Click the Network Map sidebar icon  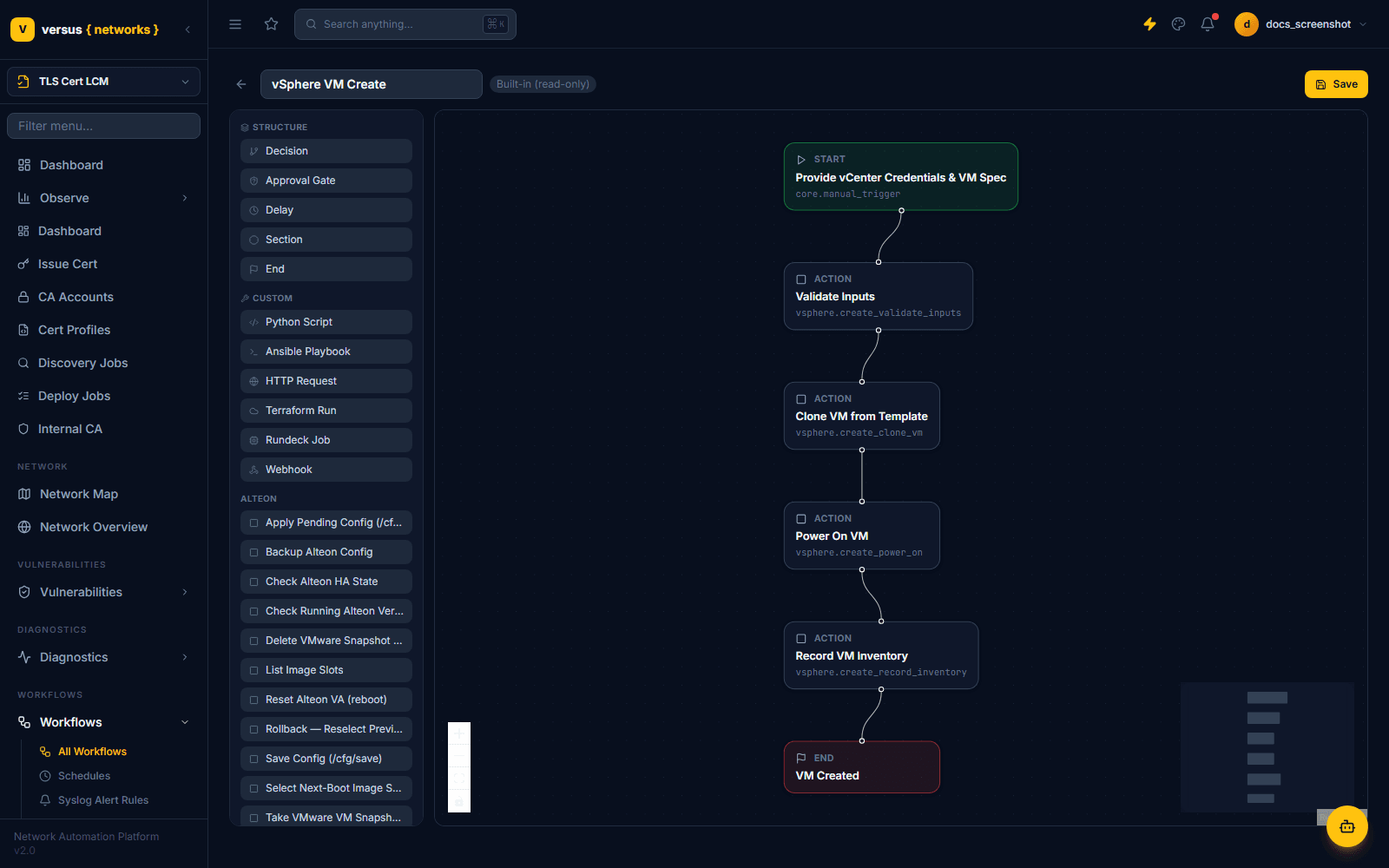(x=24, y=494)
